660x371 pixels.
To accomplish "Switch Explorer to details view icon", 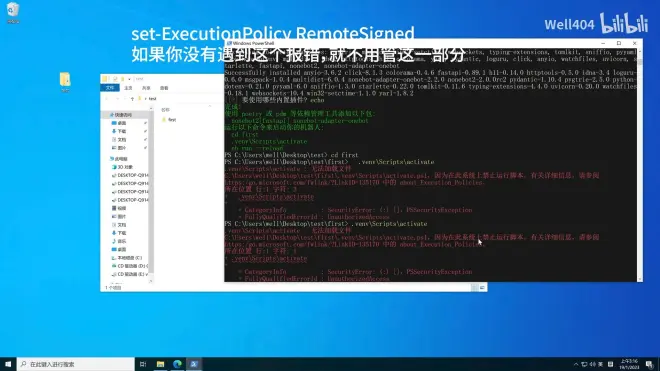I will (475, 288).
